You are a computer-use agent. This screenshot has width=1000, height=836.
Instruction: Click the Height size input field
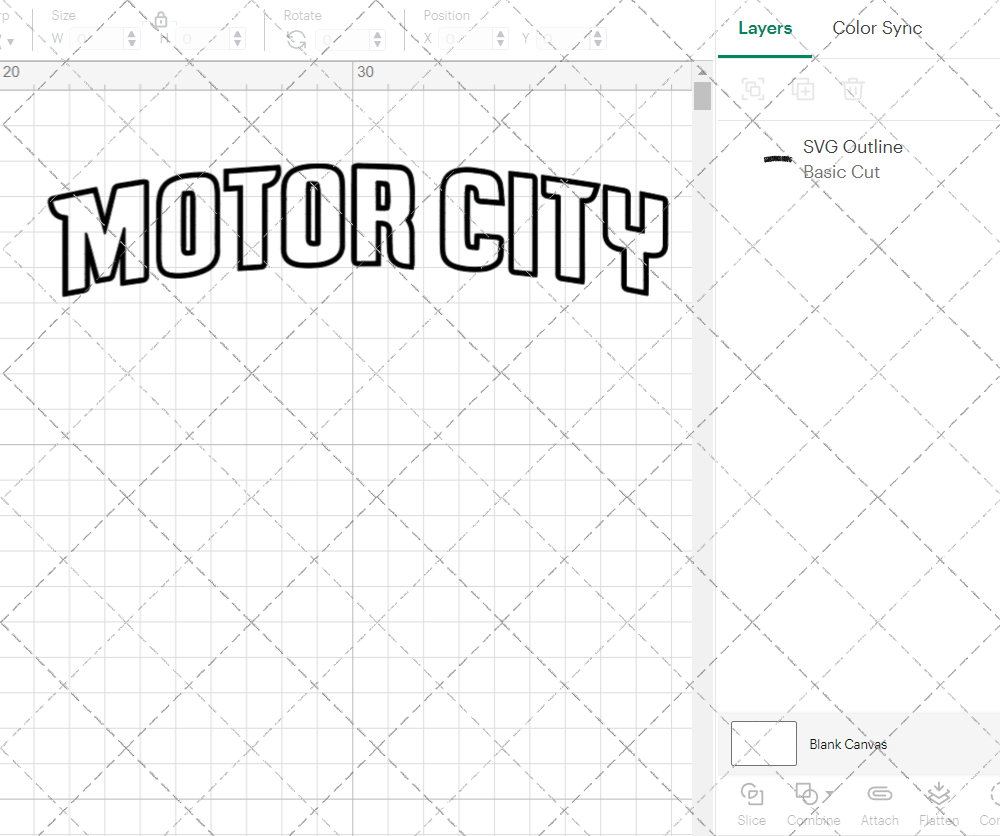[202, 40]
